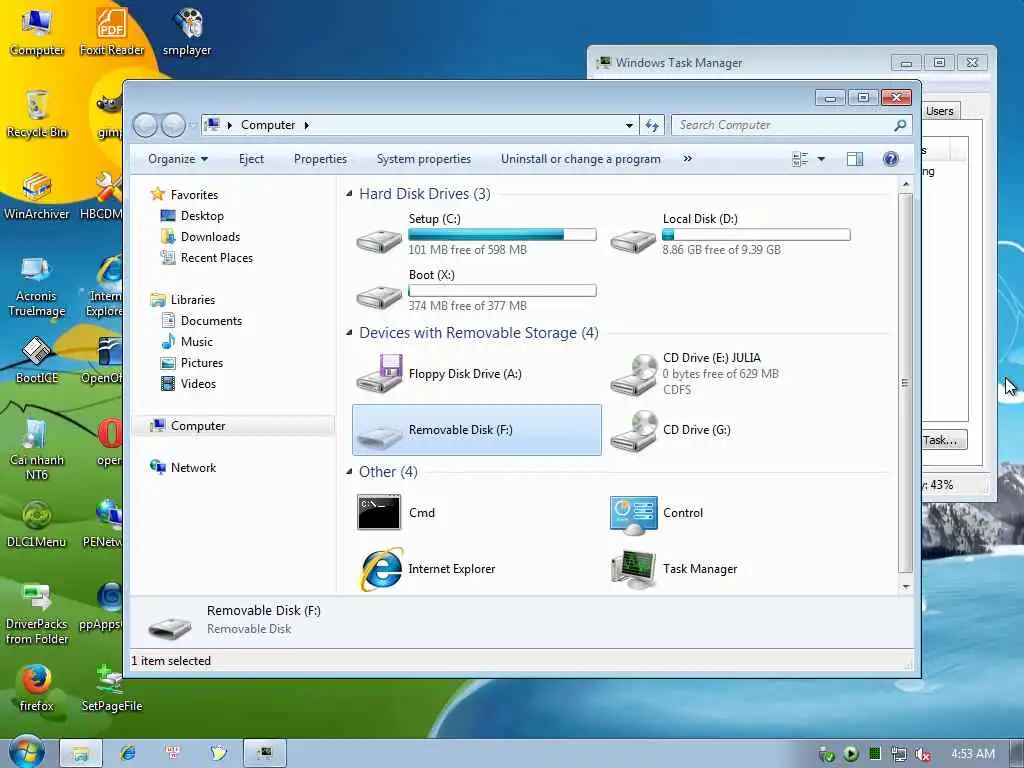This screenshot has height=768, width=1024.
Task: Click the muted volume tray icon
Action: [922, 754]
